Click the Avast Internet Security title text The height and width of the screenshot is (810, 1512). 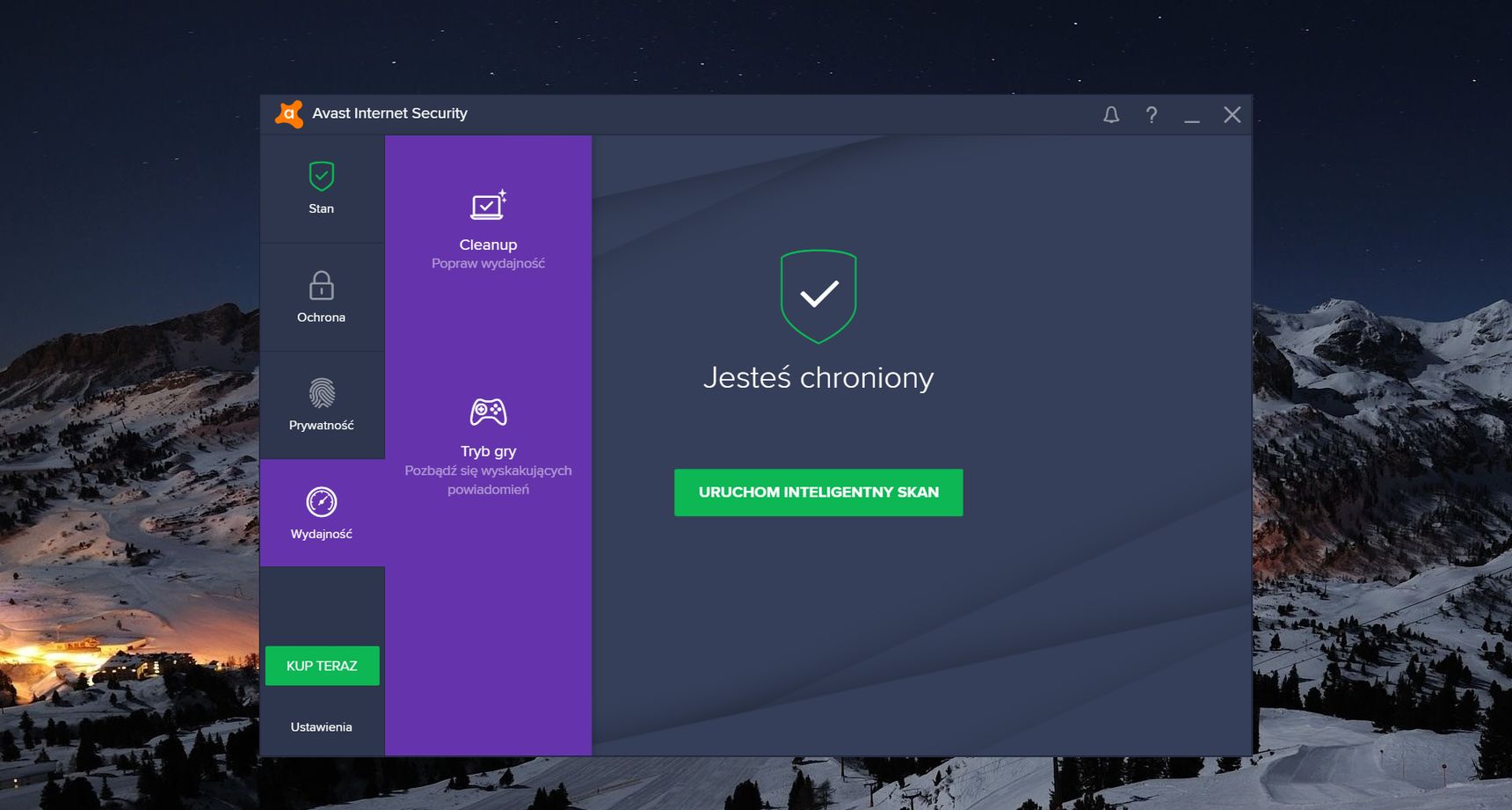click(390, 113)
